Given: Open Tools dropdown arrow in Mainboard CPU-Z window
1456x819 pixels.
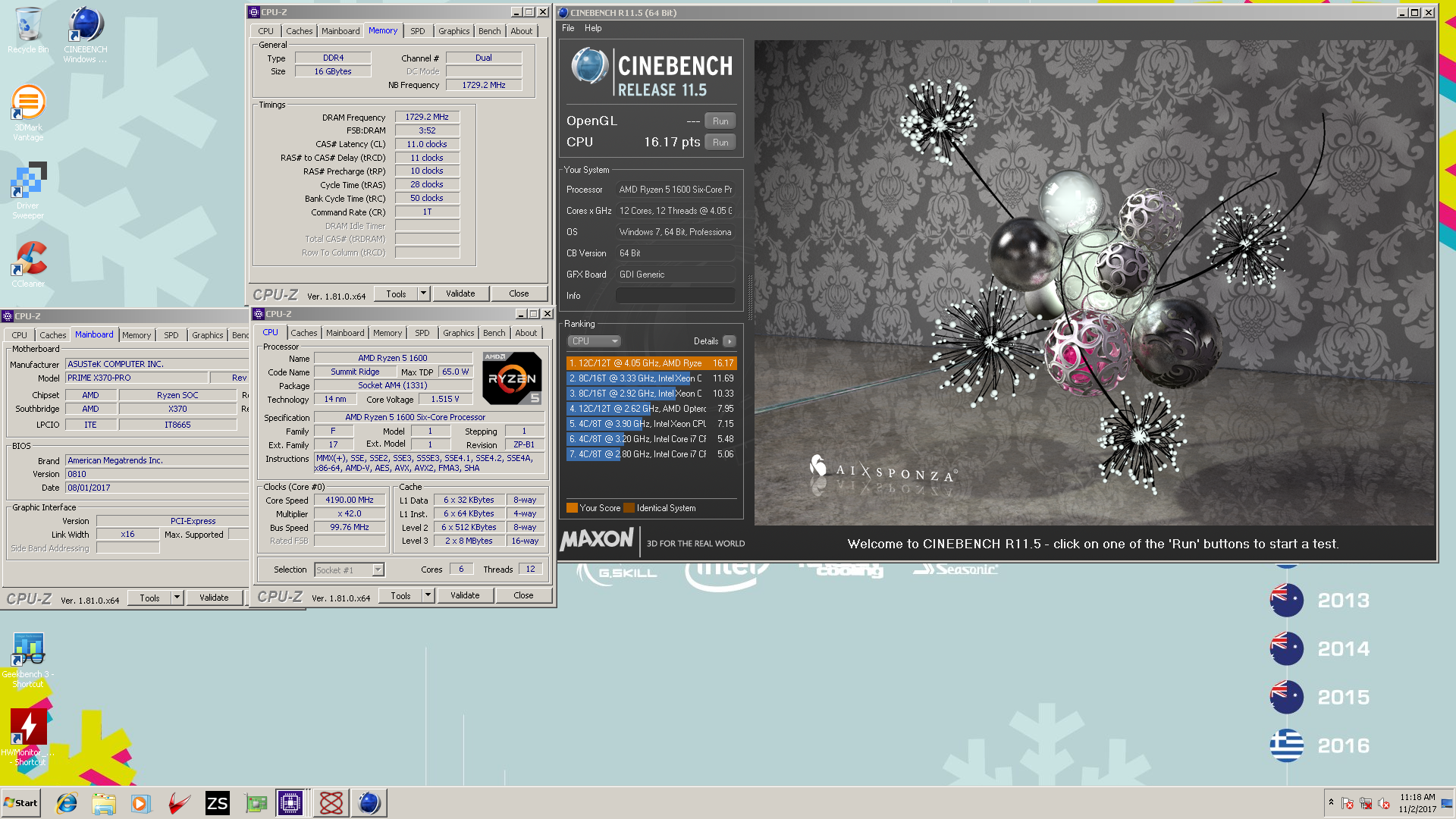Looking at the screenshot, I should [x=177, y=598].
